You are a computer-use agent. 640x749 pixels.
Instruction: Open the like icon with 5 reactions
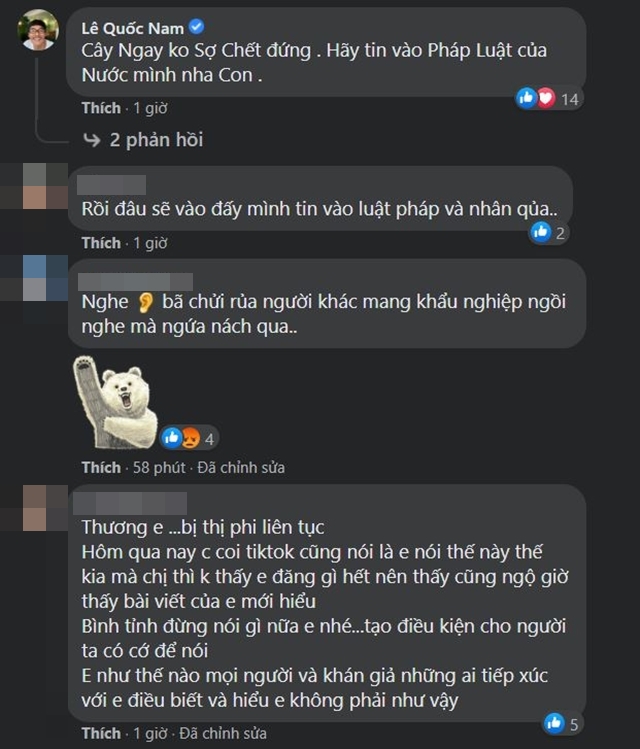pos(554,723)
